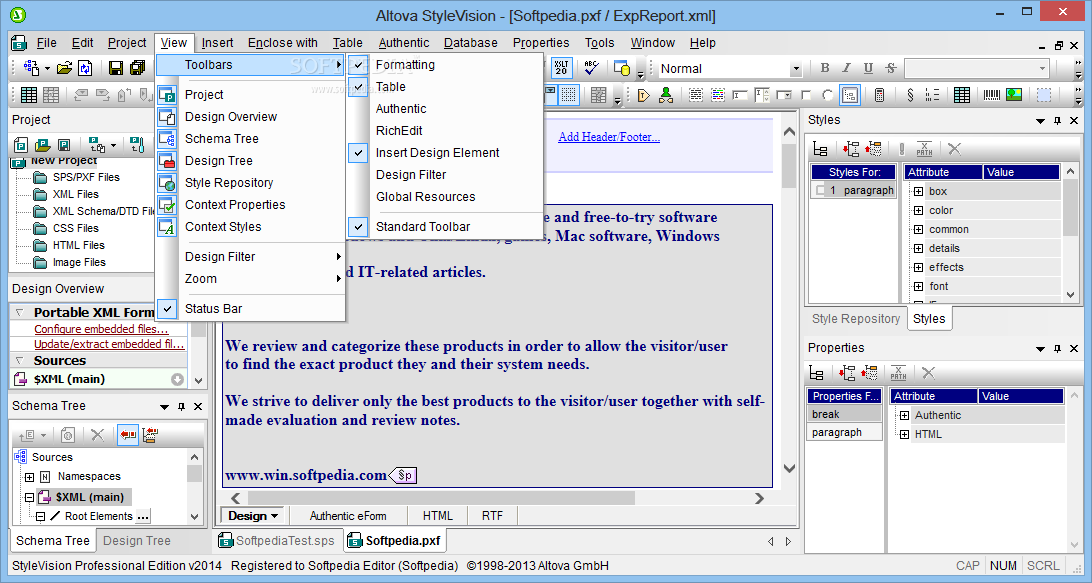Click the Strikethrough formatting button

(891, 68)
